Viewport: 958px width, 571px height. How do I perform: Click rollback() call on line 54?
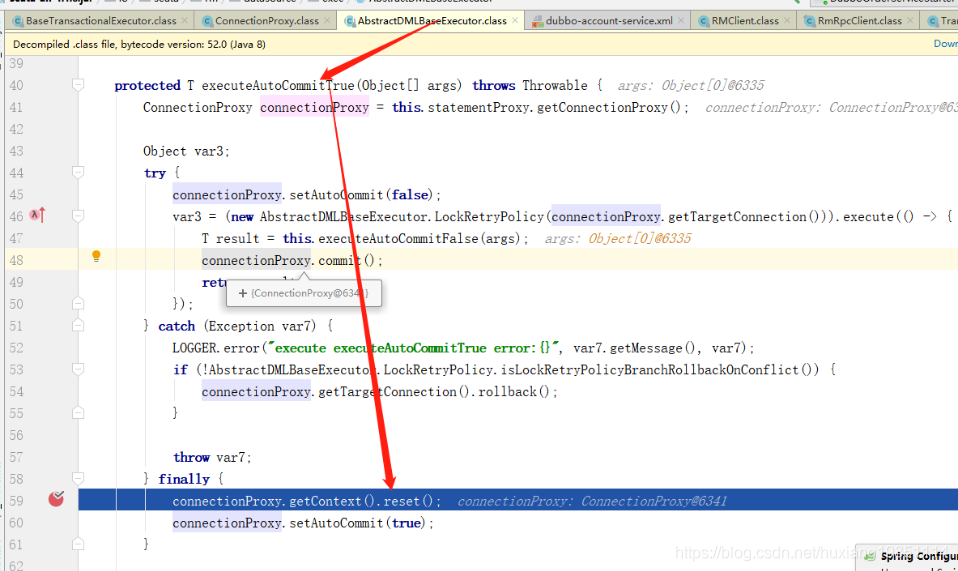click(x=513, y=391)
